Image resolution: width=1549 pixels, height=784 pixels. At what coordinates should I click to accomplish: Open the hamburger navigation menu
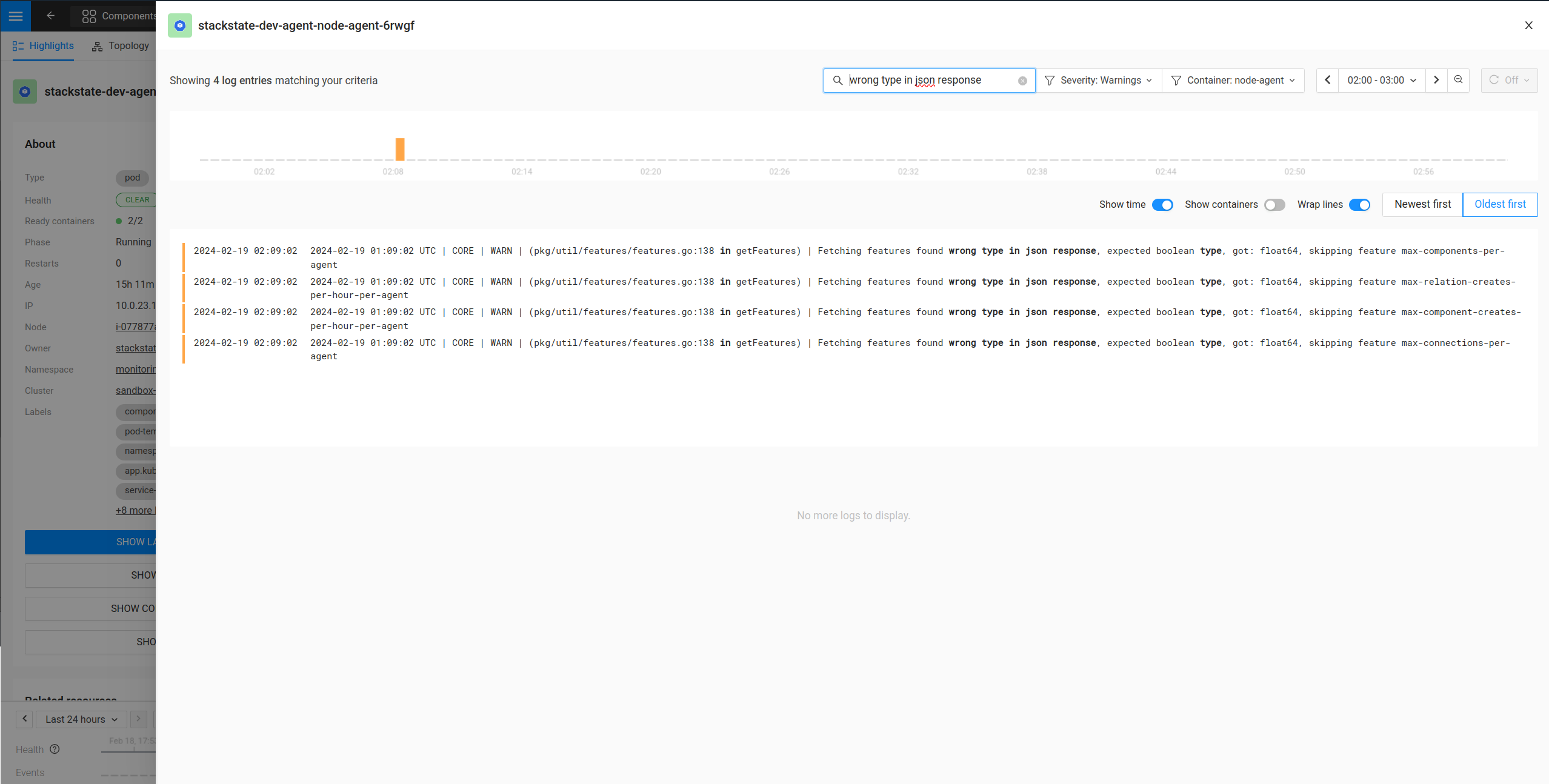point(15,16)
